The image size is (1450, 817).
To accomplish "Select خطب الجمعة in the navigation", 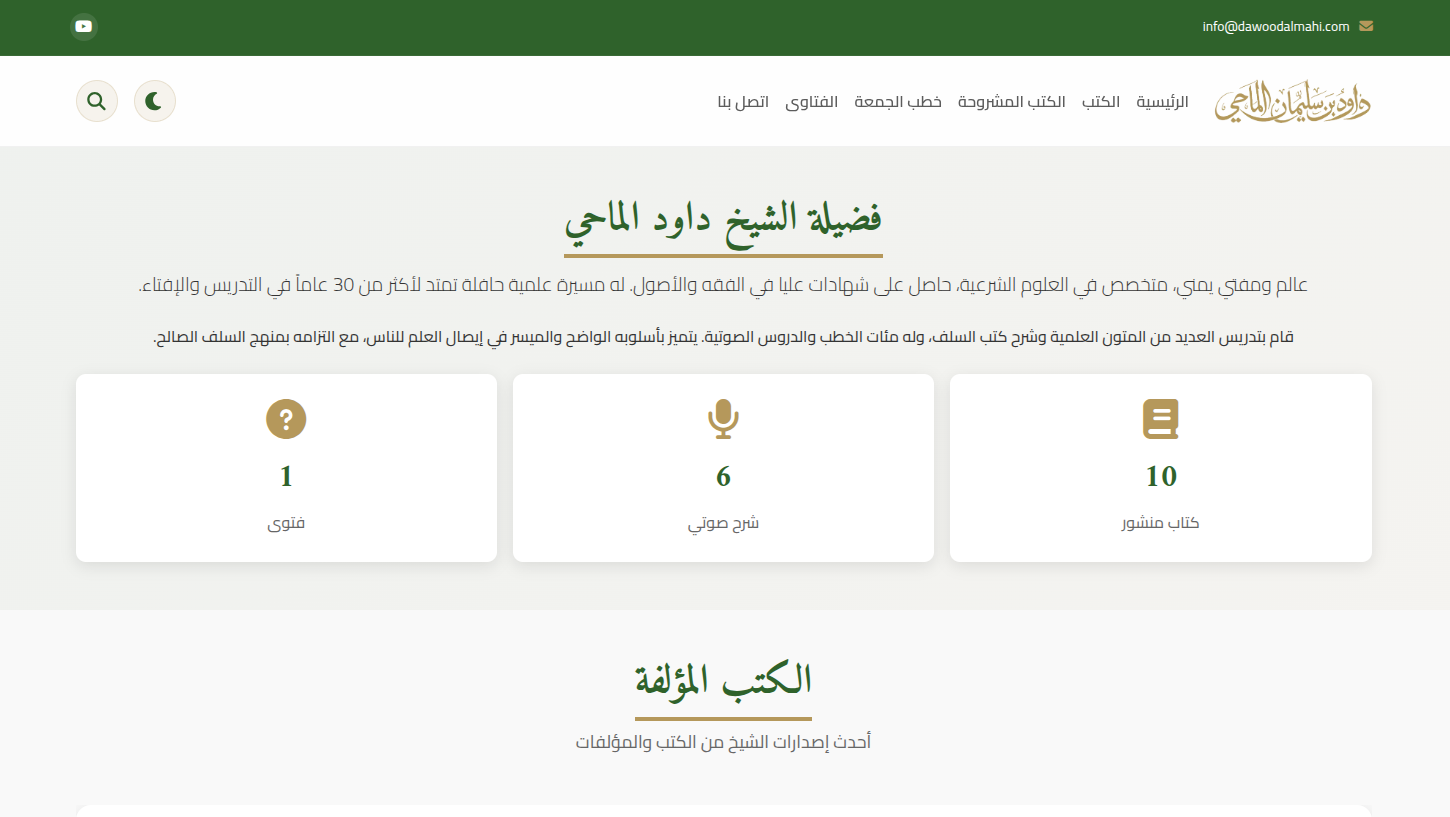I will pos(898,102).
